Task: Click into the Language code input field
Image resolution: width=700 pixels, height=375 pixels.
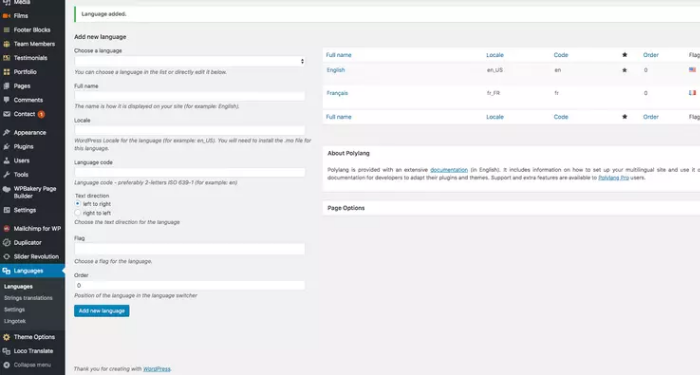Action: pyautogui.click(x=190, y=172)
